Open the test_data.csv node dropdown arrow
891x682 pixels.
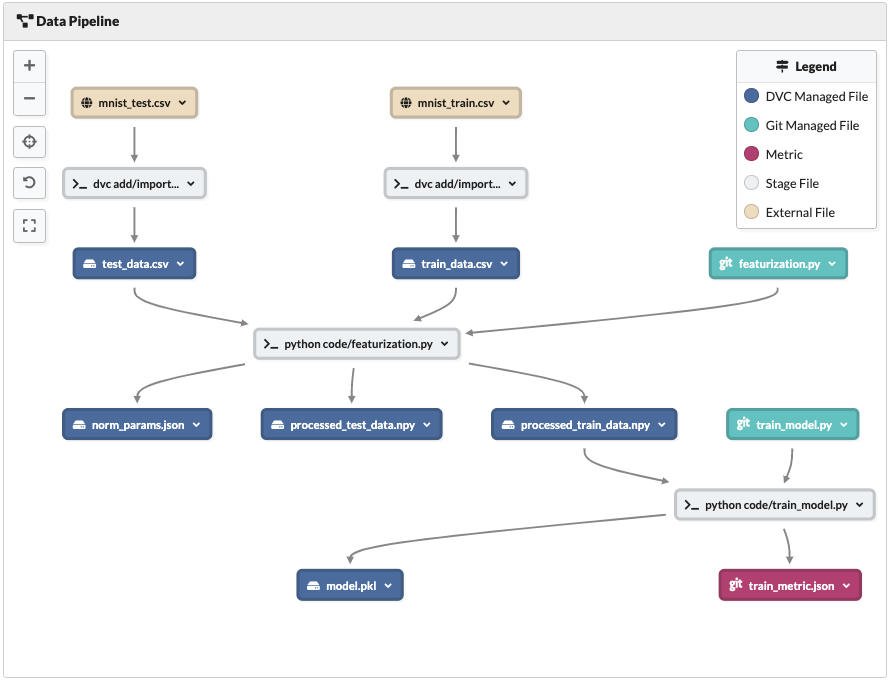181,264
